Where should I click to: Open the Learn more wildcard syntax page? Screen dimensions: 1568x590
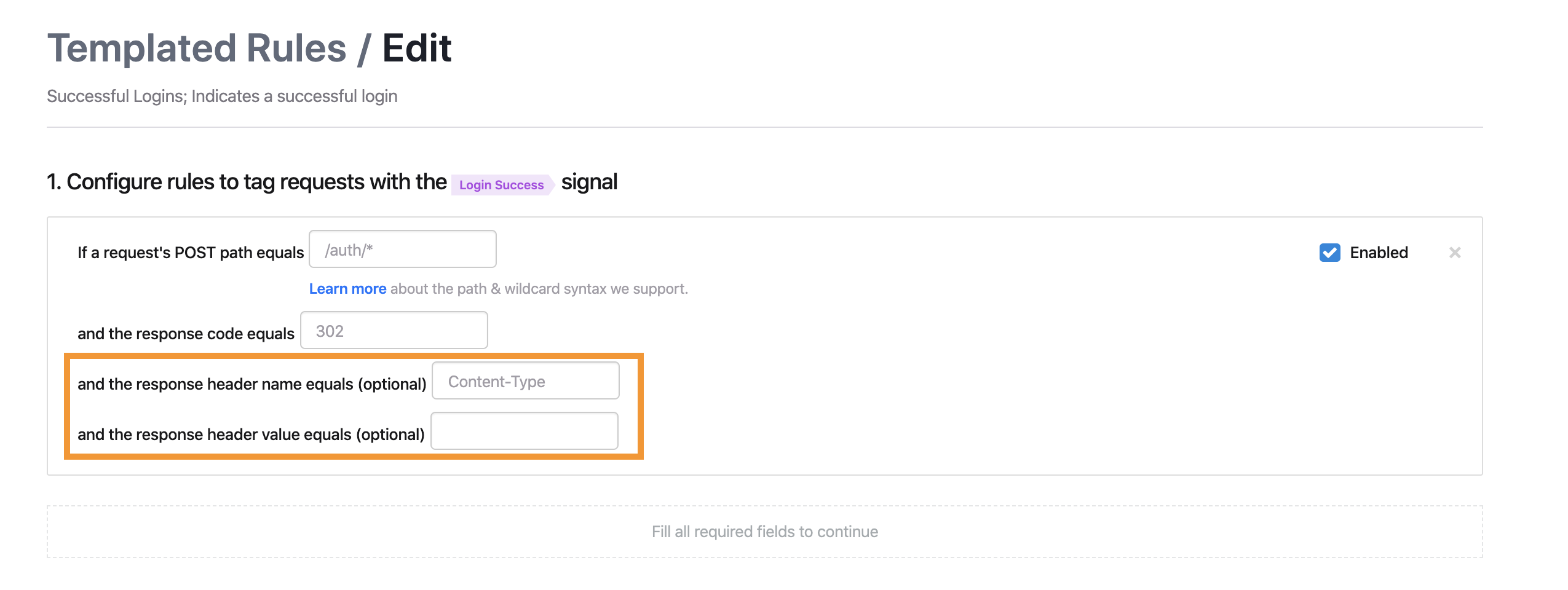click(348, 288)
